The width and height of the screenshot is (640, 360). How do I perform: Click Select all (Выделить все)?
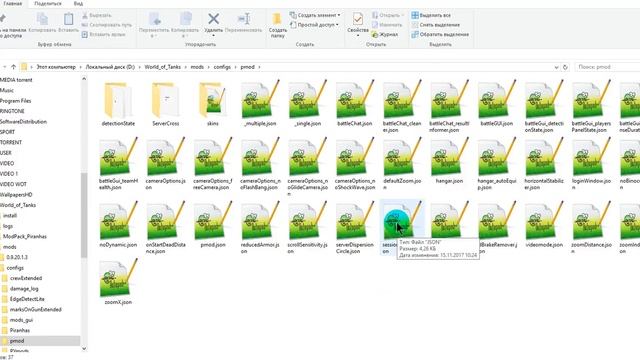pos(431,15)
